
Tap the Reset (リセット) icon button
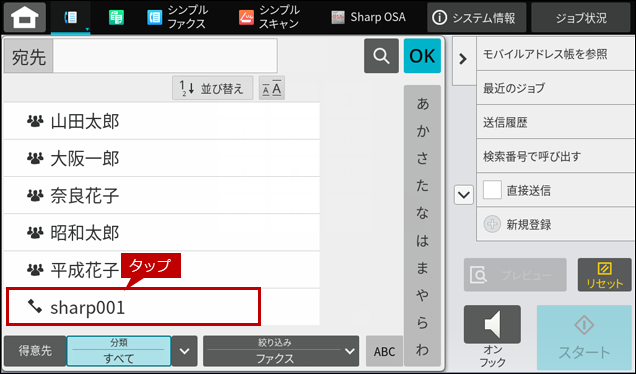604,275
